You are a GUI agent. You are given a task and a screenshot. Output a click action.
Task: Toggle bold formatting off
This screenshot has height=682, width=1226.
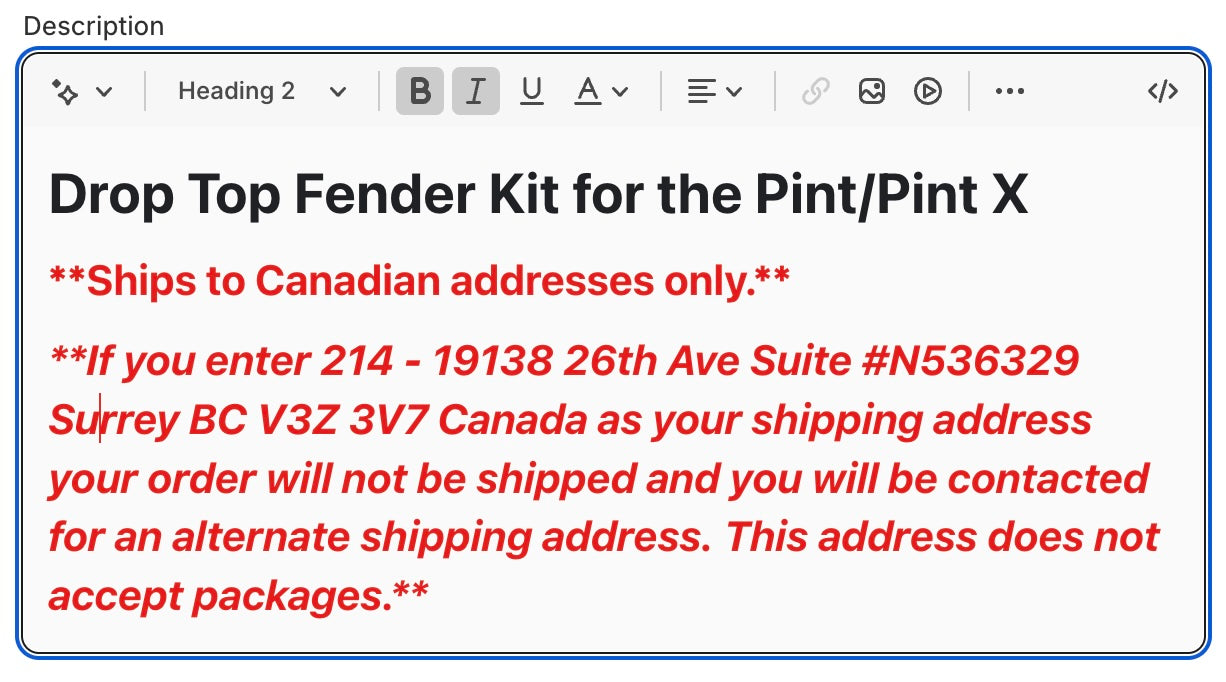coord(420,92)
